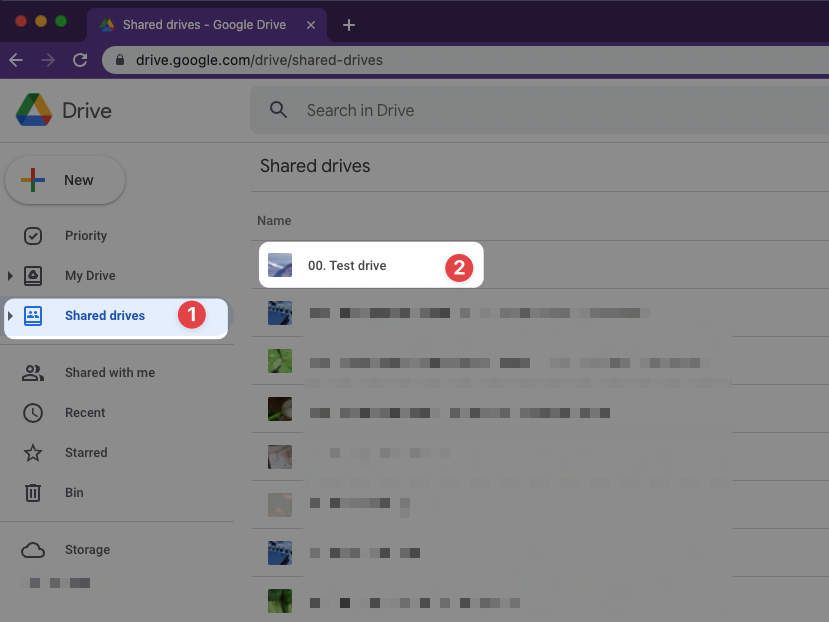Screen dimensions: 829x622
Task: Open the Starred items view
Action: point(86,452)
